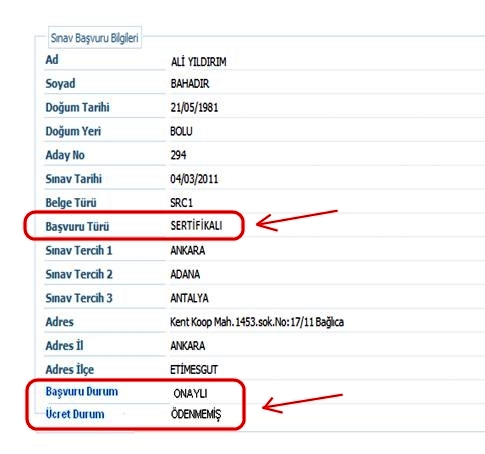Select Adres İl value ANKARA
Image resolution: width=485 pixels, height=454 pixels.
coord(188,346)
